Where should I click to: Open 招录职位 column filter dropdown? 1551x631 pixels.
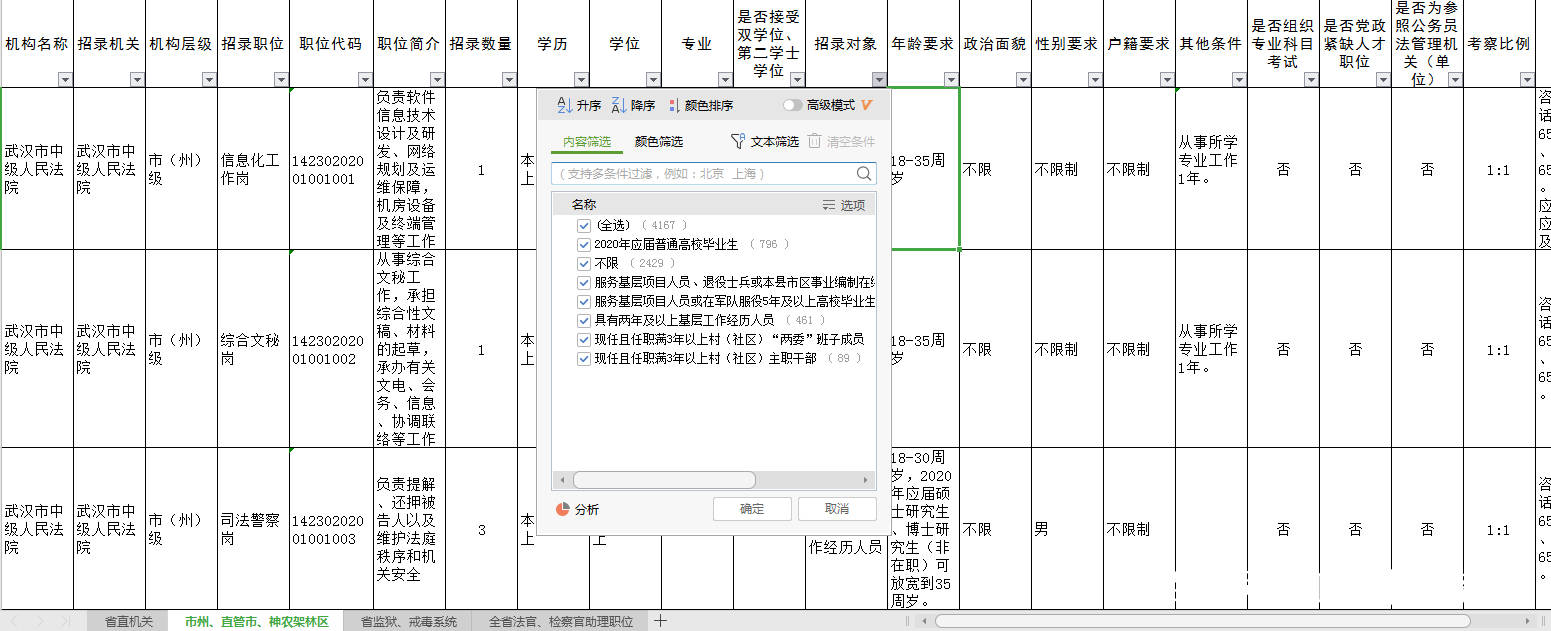pos(281,79)
